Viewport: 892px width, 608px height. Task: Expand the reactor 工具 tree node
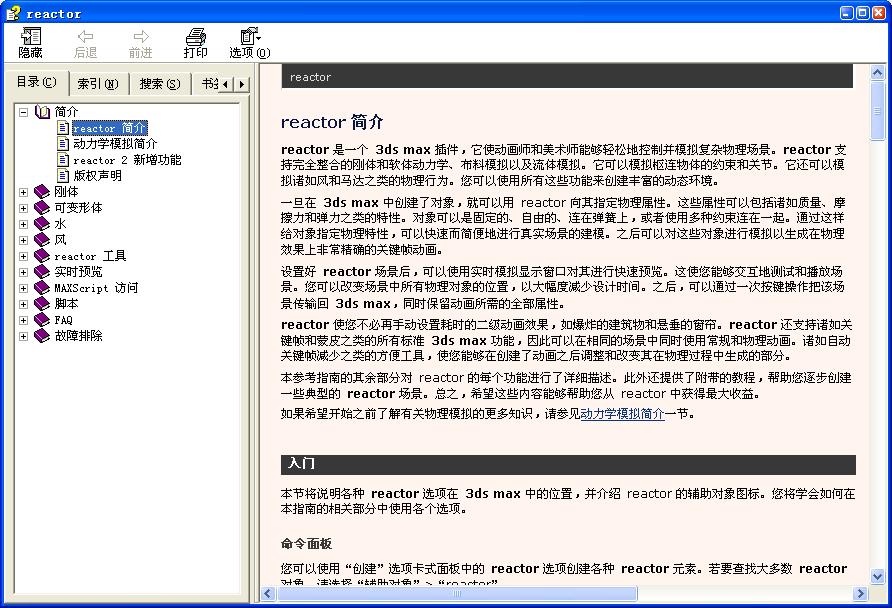pos(23,256)
